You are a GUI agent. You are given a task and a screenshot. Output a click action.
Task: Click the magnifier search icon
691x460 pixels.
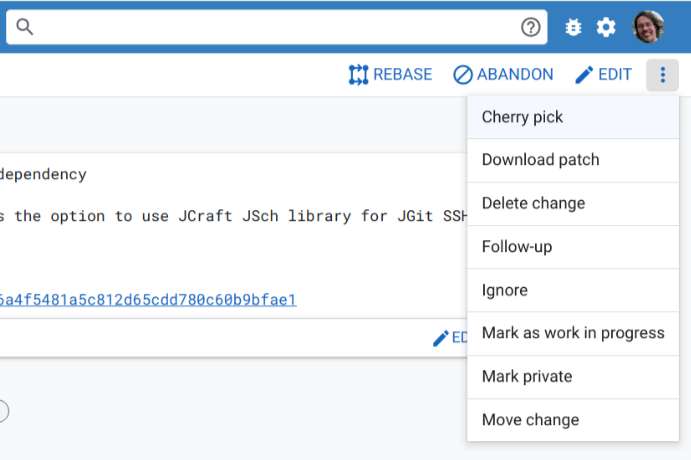point(25,27)
